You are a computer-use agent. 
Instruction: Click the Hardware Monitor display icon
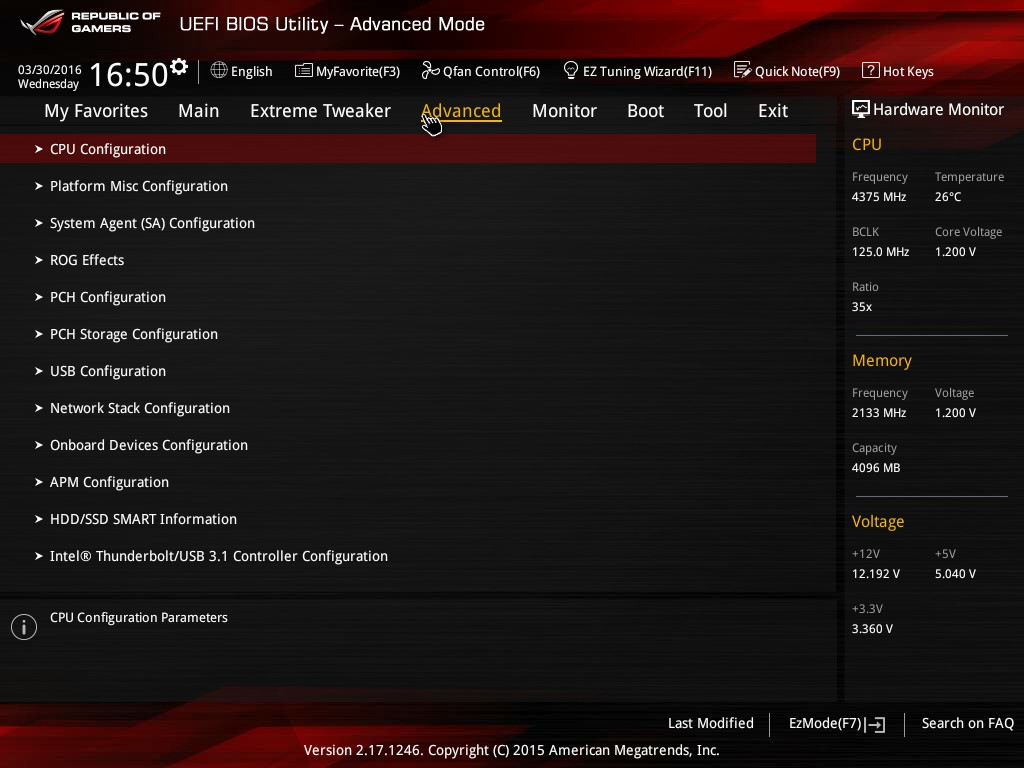(861, 109)
